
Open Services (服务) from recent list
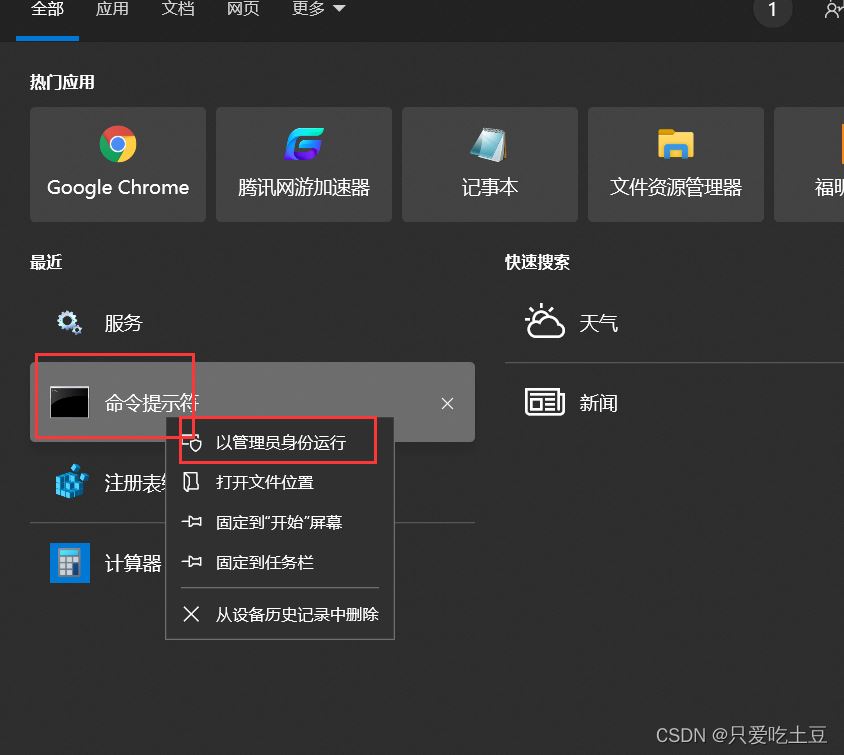click(x=123, y=323)
